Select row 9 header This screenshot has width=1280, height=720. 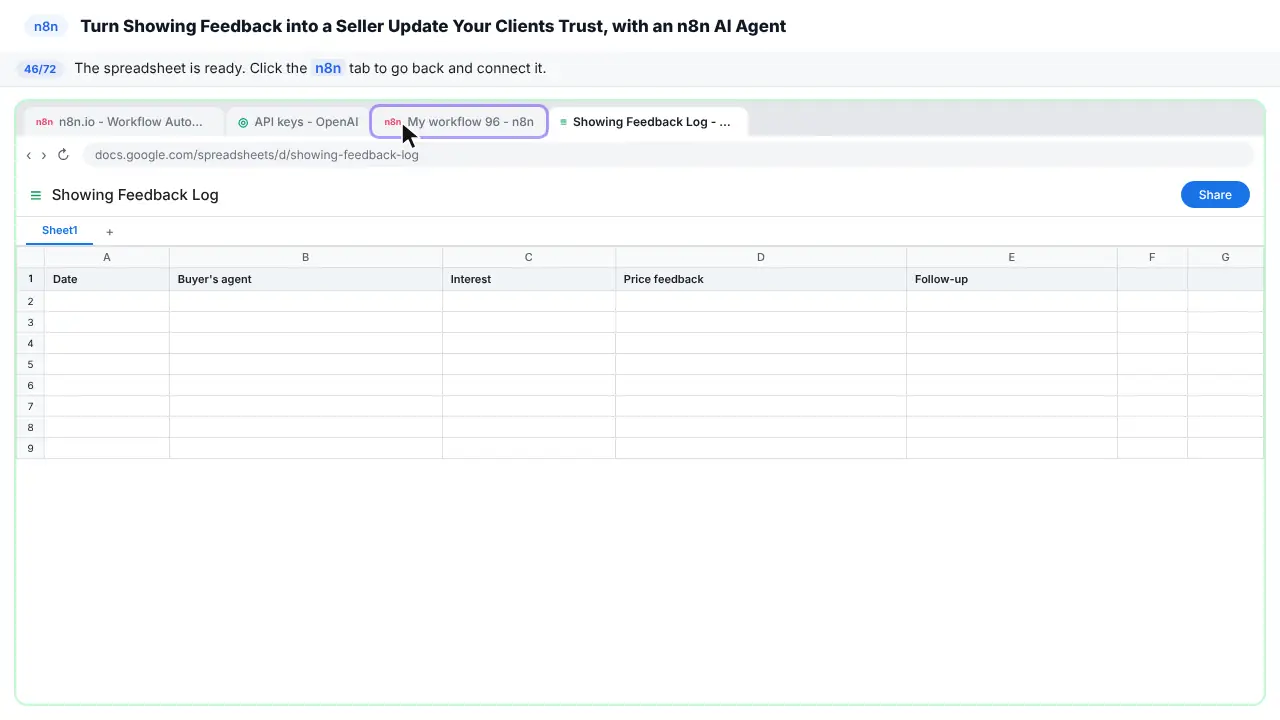pos(31,448)
